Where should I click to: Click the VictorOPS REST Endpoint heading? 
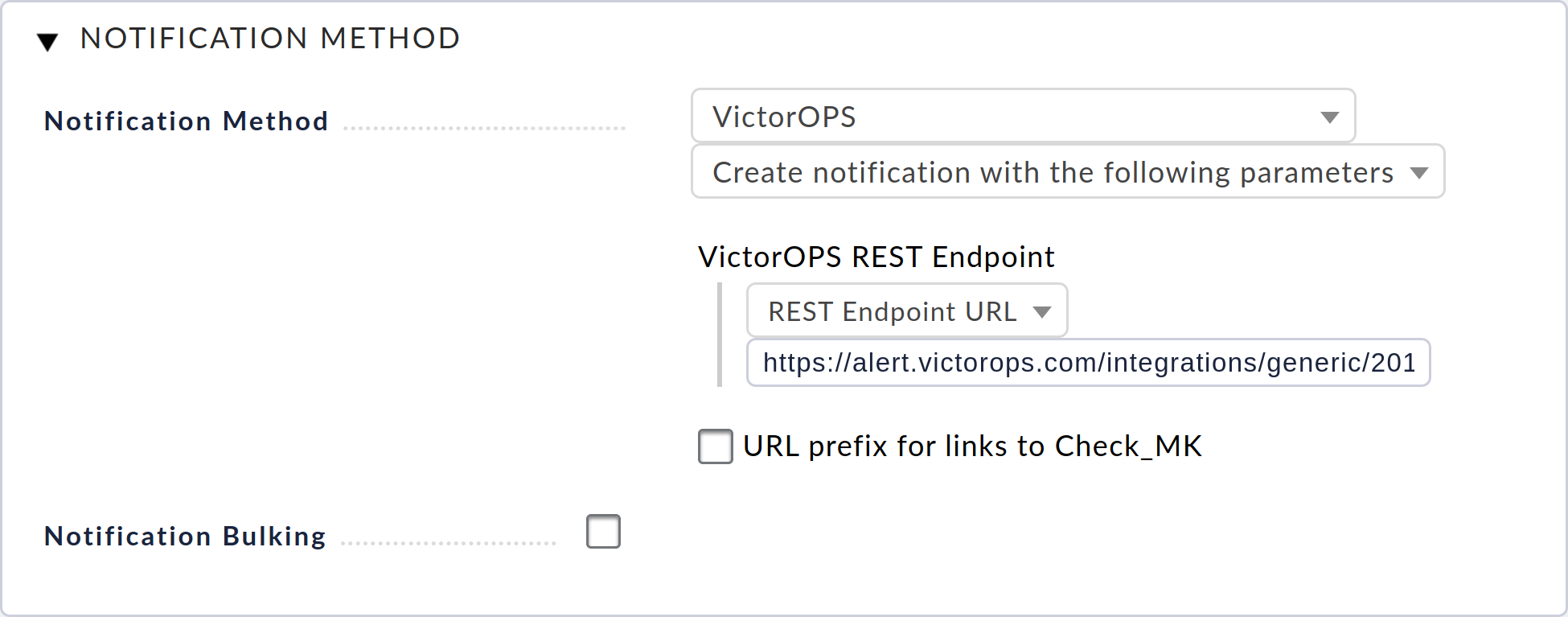coord(876,257)
